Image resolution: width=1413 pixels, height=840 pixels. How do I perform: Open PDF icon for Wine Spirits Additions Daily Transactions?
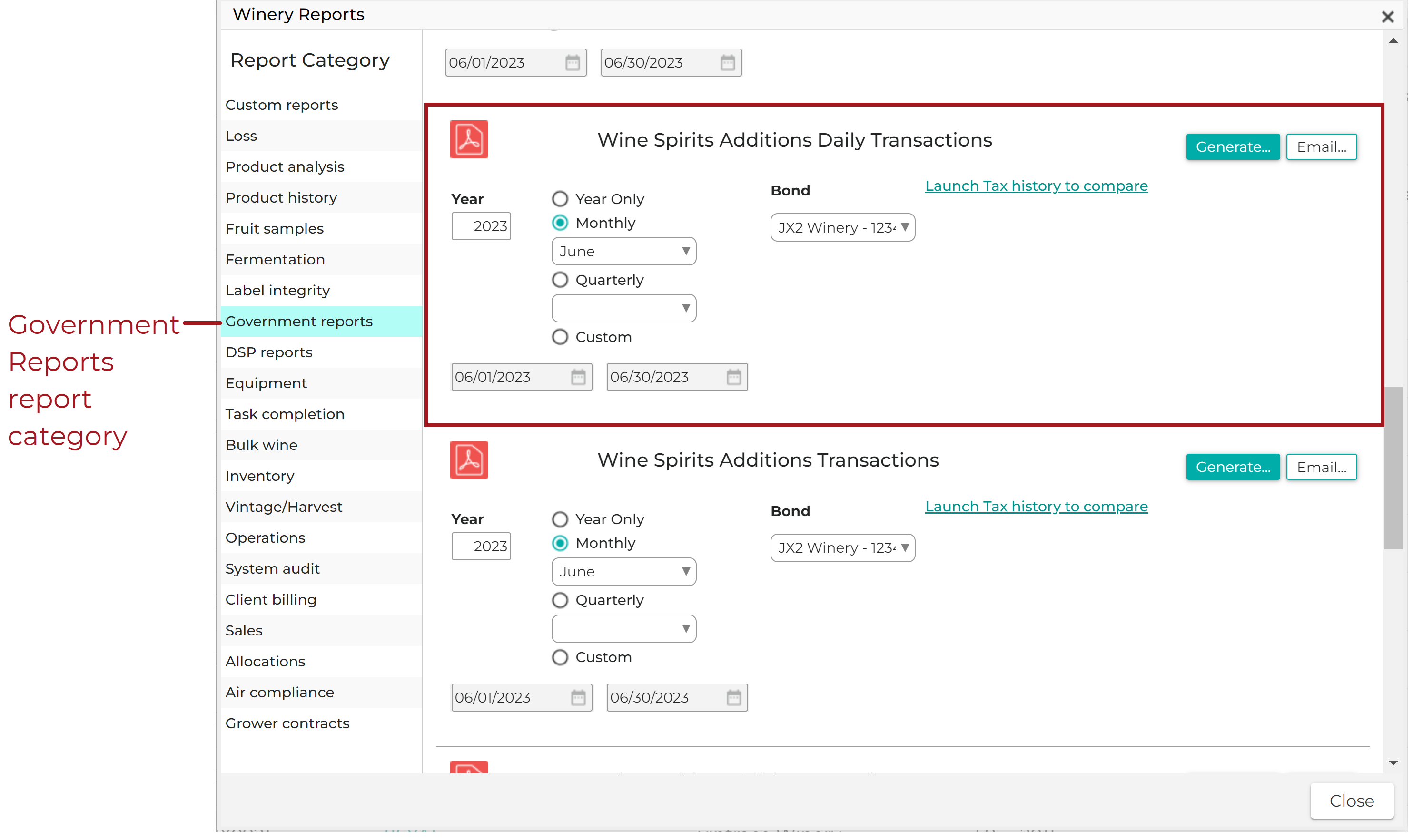coord(469,139)
